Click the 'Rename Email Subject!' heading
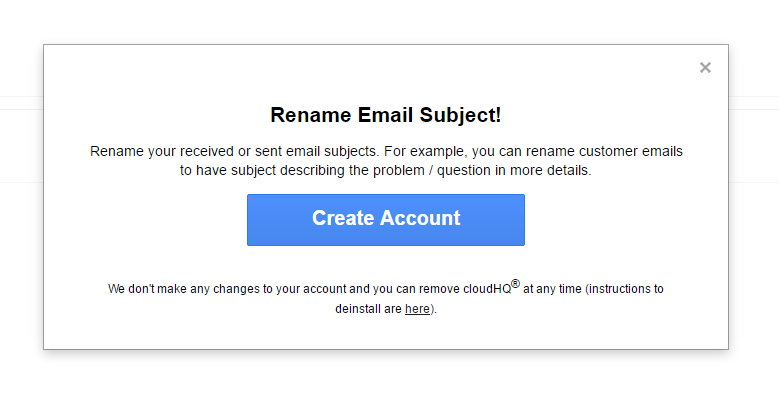The width and height of the screenshot is (779, 400). pos(386,115)
